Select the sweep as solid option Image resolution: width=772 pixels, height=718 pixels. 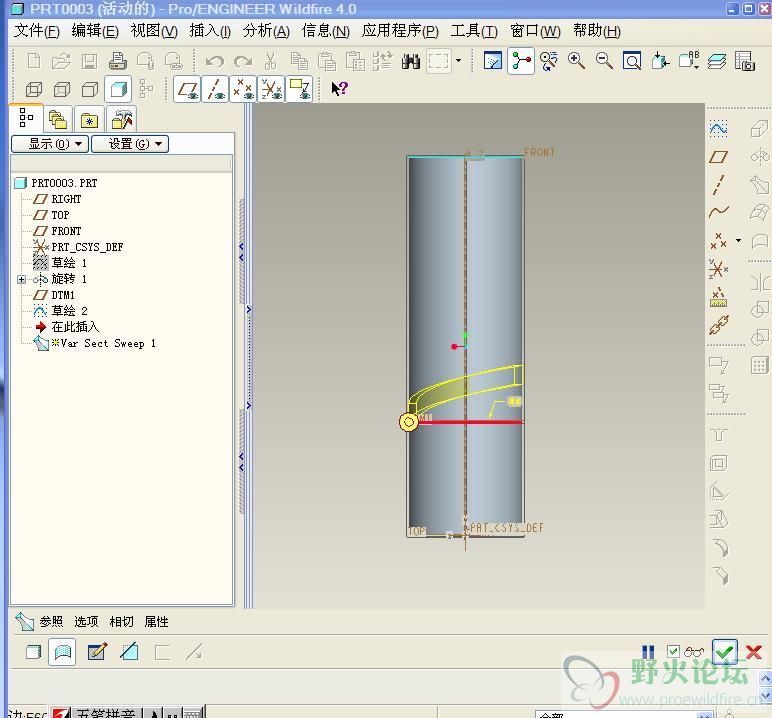(x=33, y=653)
